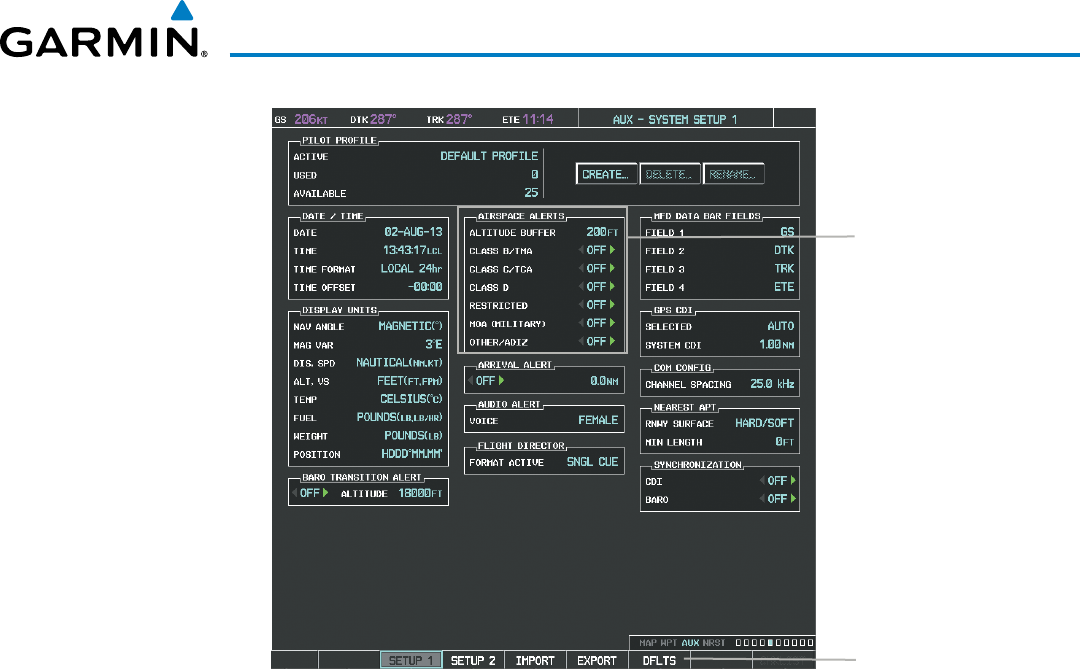Image resolution: width=1080 pixels, height=669 pixels.
Task: Open the NAV ANGLE units selection
Action: [410, 326]
